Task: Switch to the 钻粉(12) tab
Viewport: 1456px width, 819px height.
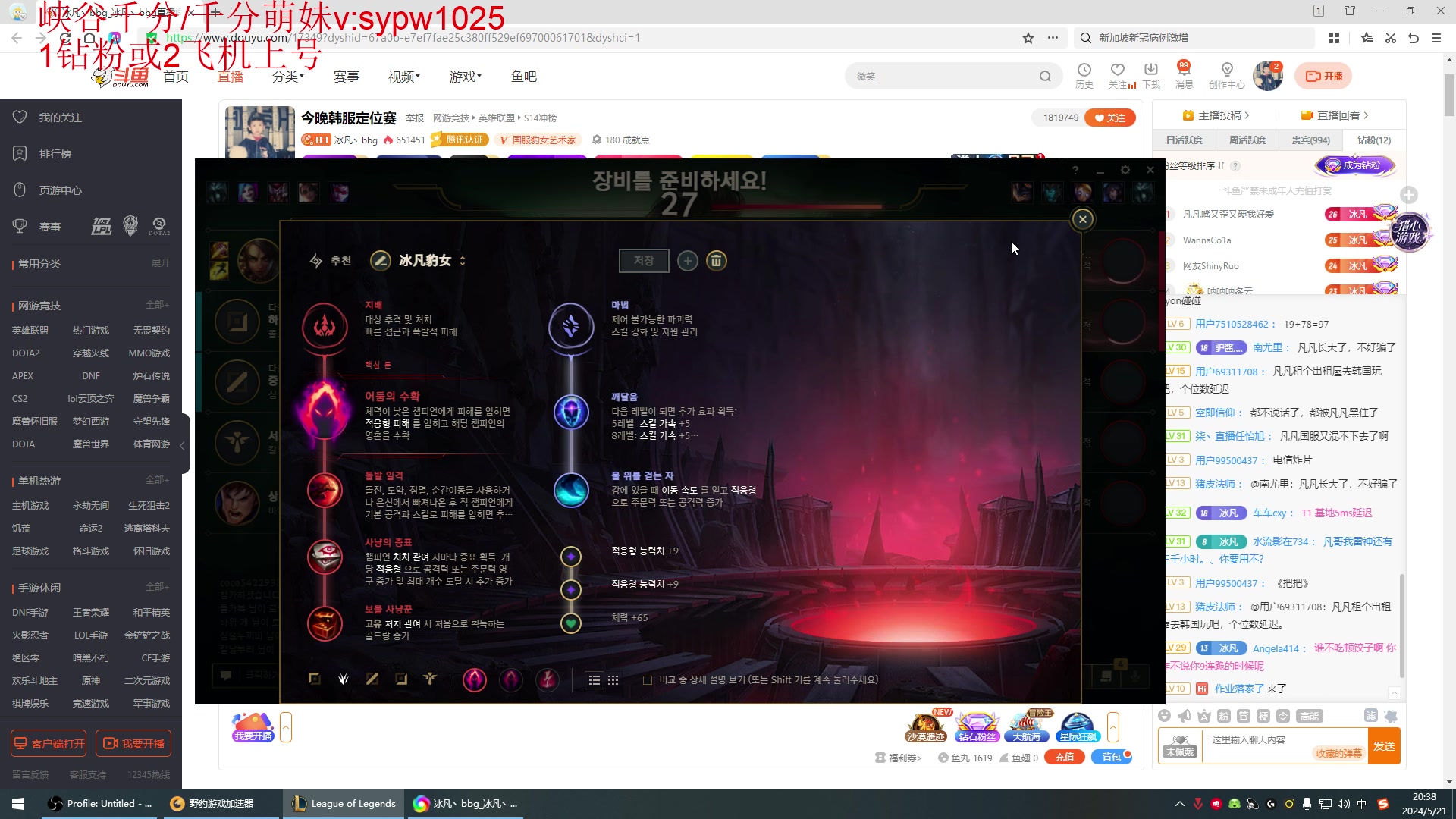Action: 1374,140
